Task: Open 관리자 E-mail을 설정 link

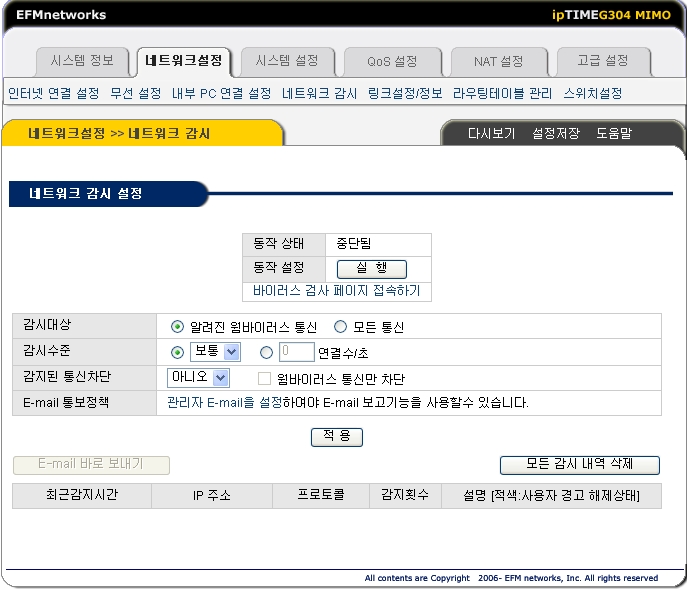Action: tap(224, 402)
